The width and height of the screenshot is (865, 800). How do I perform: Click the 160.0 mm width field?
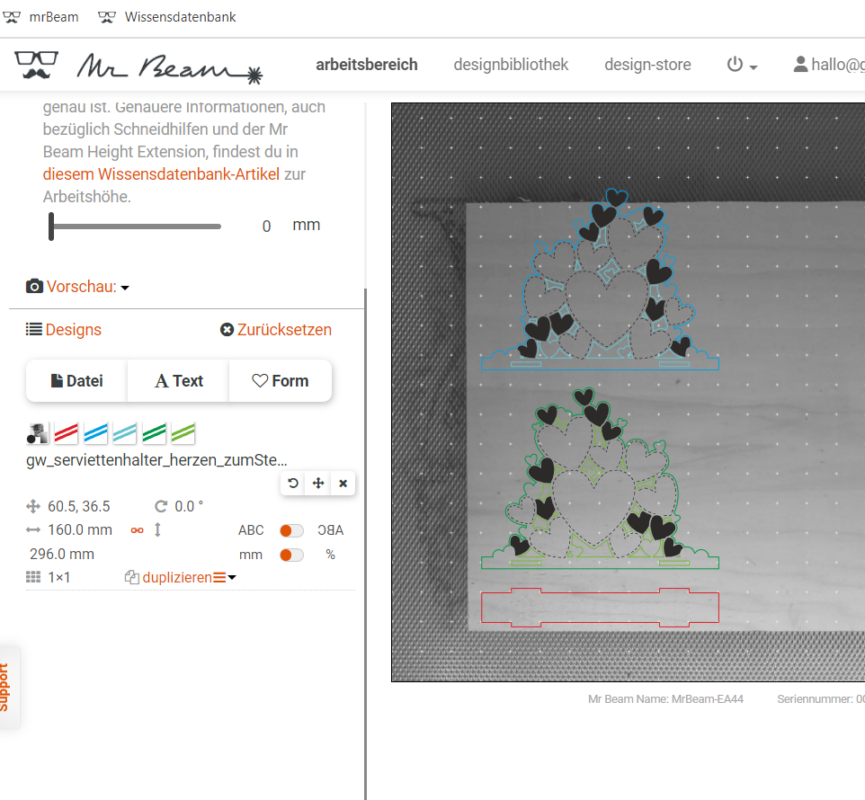(x=80, y=530)
